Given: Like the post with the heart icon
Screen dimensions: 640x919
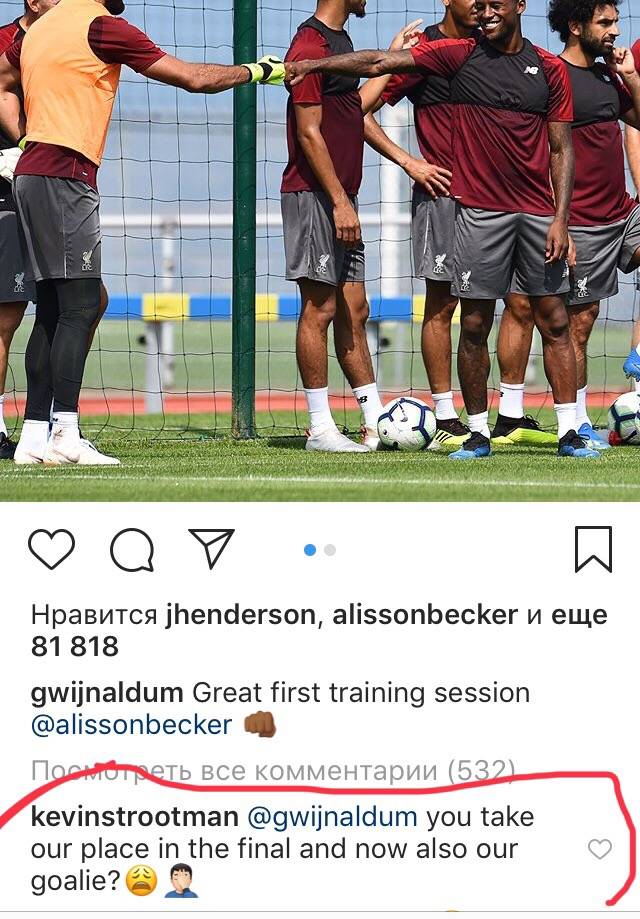Looking at the screenshot, I should (52, 549).
